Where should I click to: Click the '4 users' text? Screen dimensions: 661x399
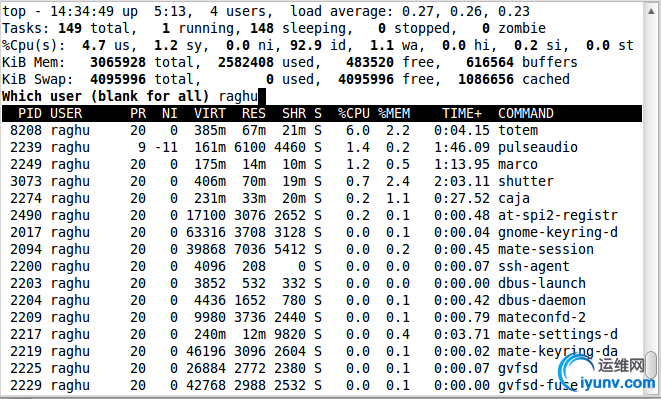click(x=241, y=11)
